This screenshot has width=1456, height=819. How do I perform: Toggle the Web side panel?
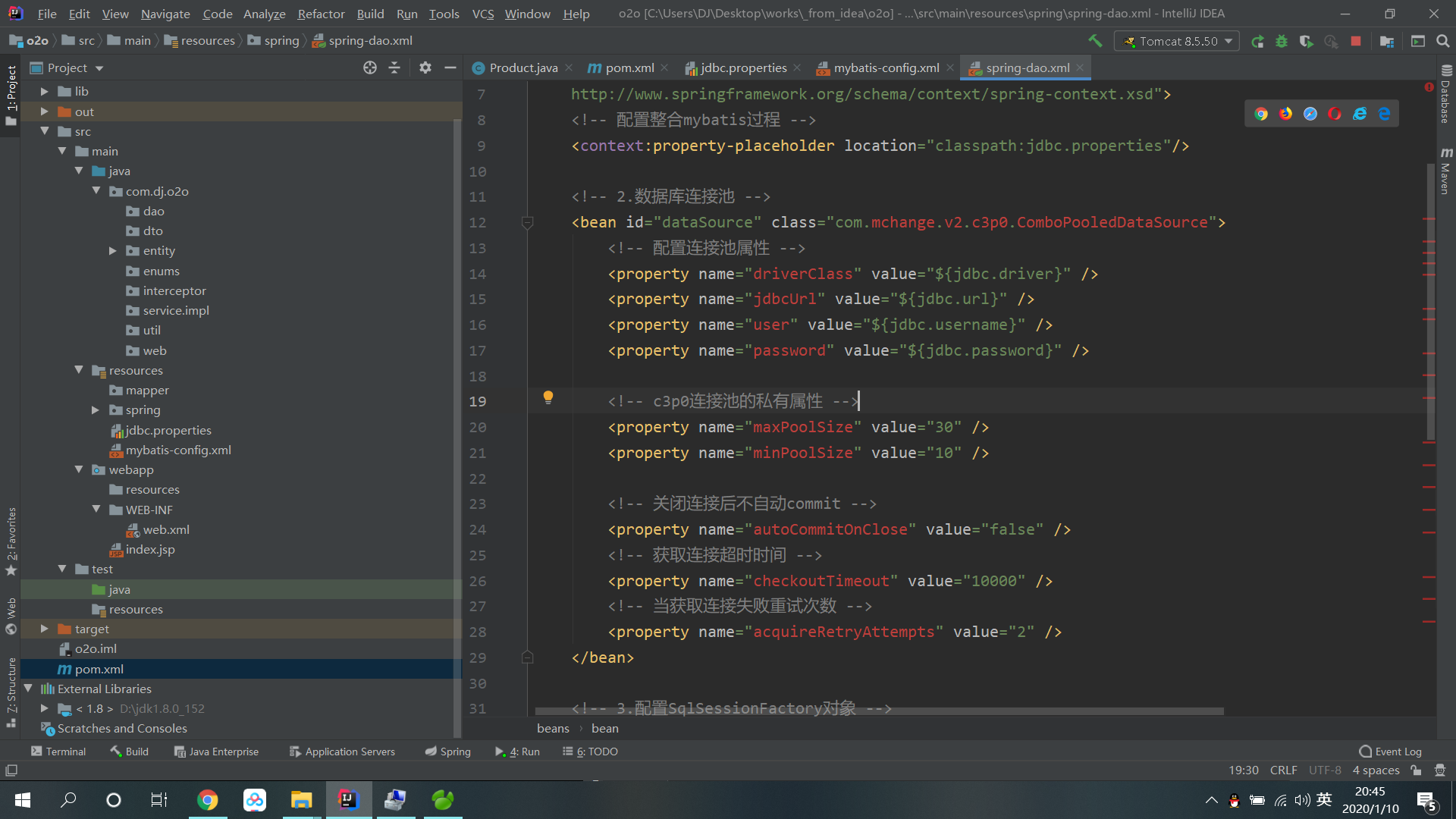coord(11,615)
